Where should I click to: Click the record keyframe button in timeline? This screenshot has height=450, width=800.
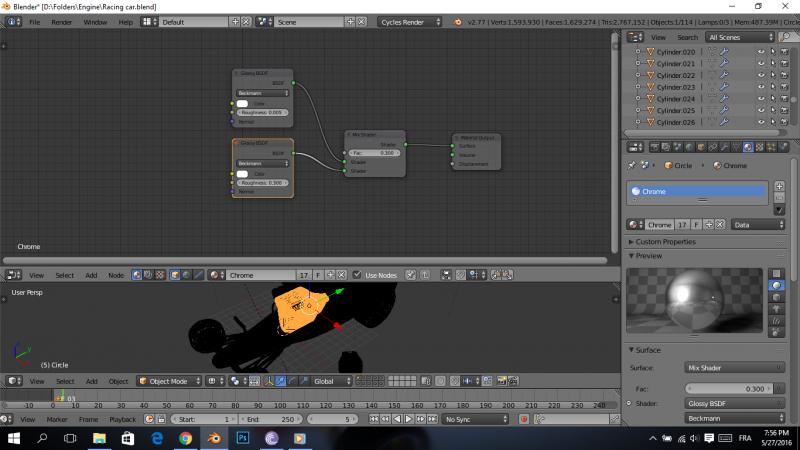(x=523, y=419)
